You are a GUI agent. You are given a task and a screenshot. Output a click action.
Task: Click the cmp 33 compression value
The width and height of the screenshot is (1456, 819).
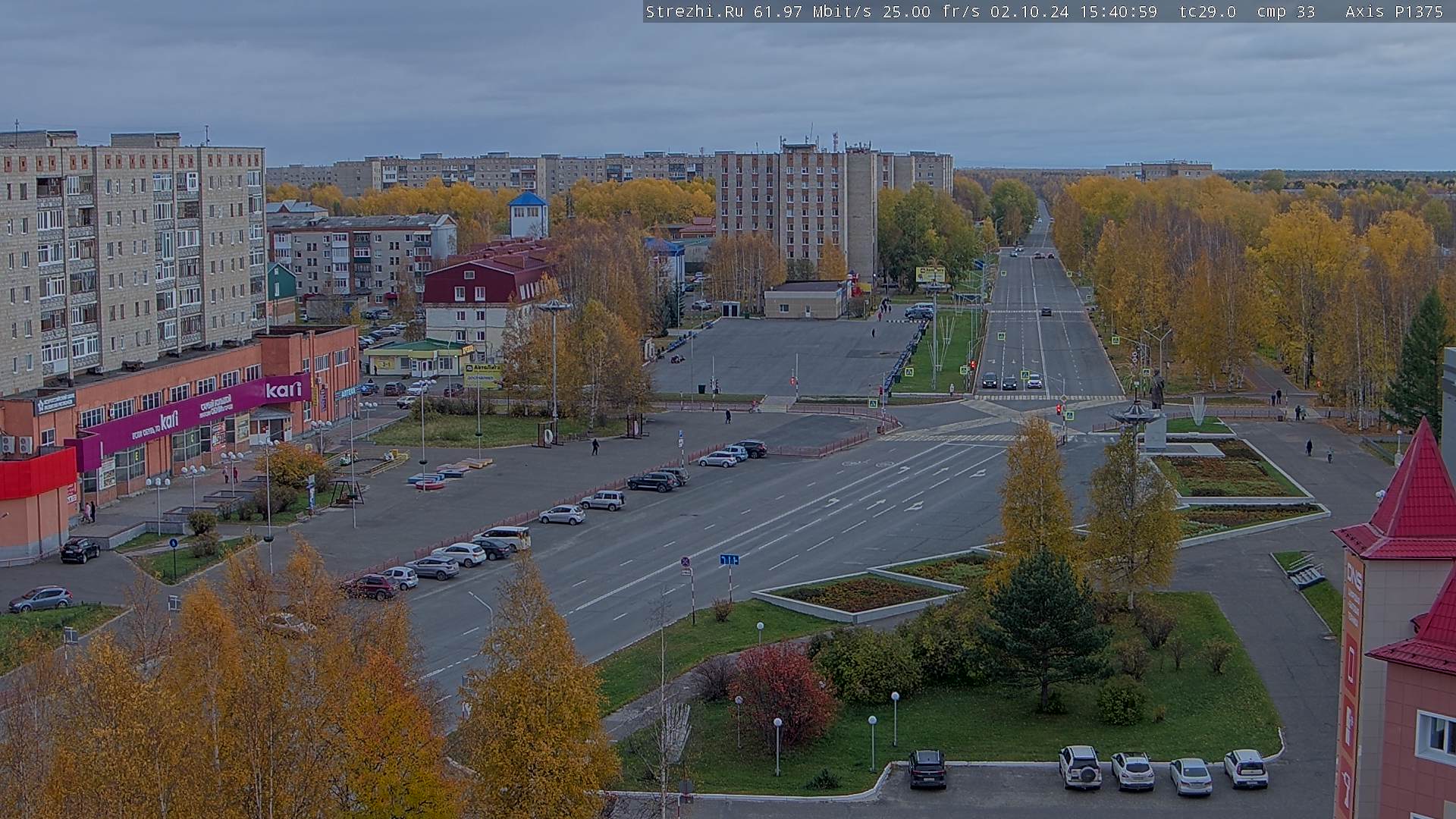pos(1286,11)
